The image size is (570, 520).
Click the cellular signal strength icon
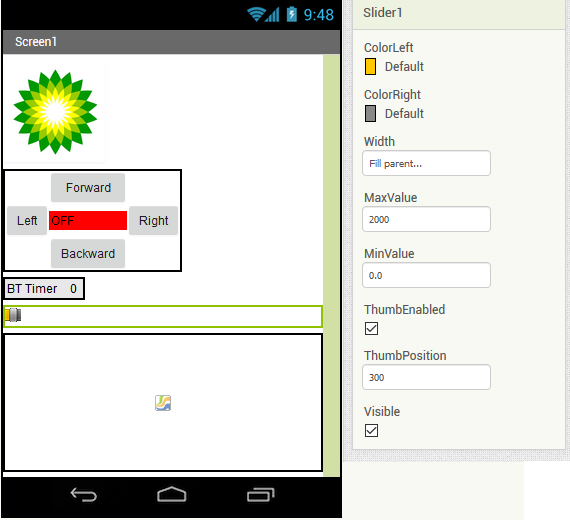coord(272,15)
